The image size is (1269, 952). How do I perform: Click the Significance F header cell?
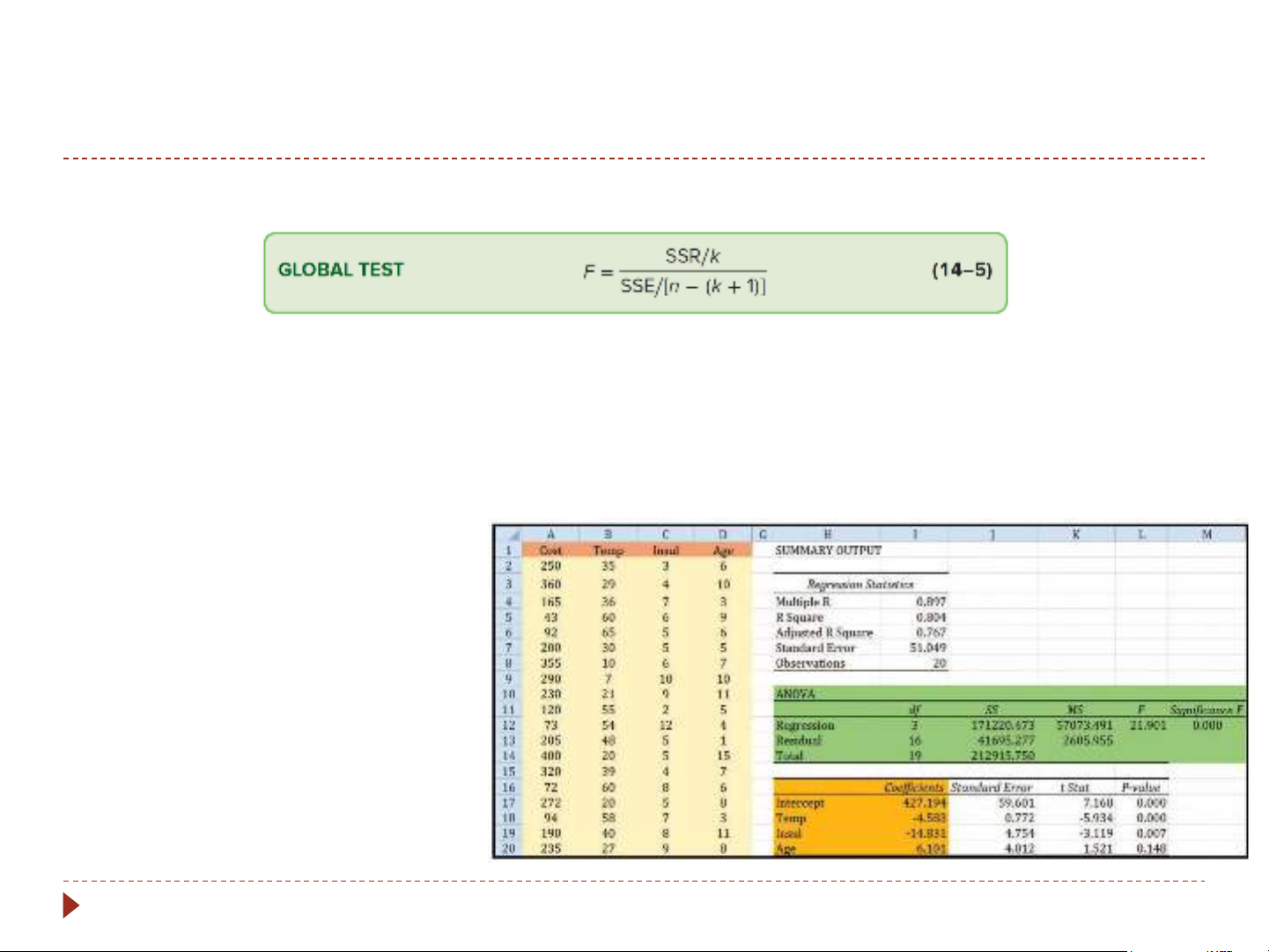point(1206,710)
